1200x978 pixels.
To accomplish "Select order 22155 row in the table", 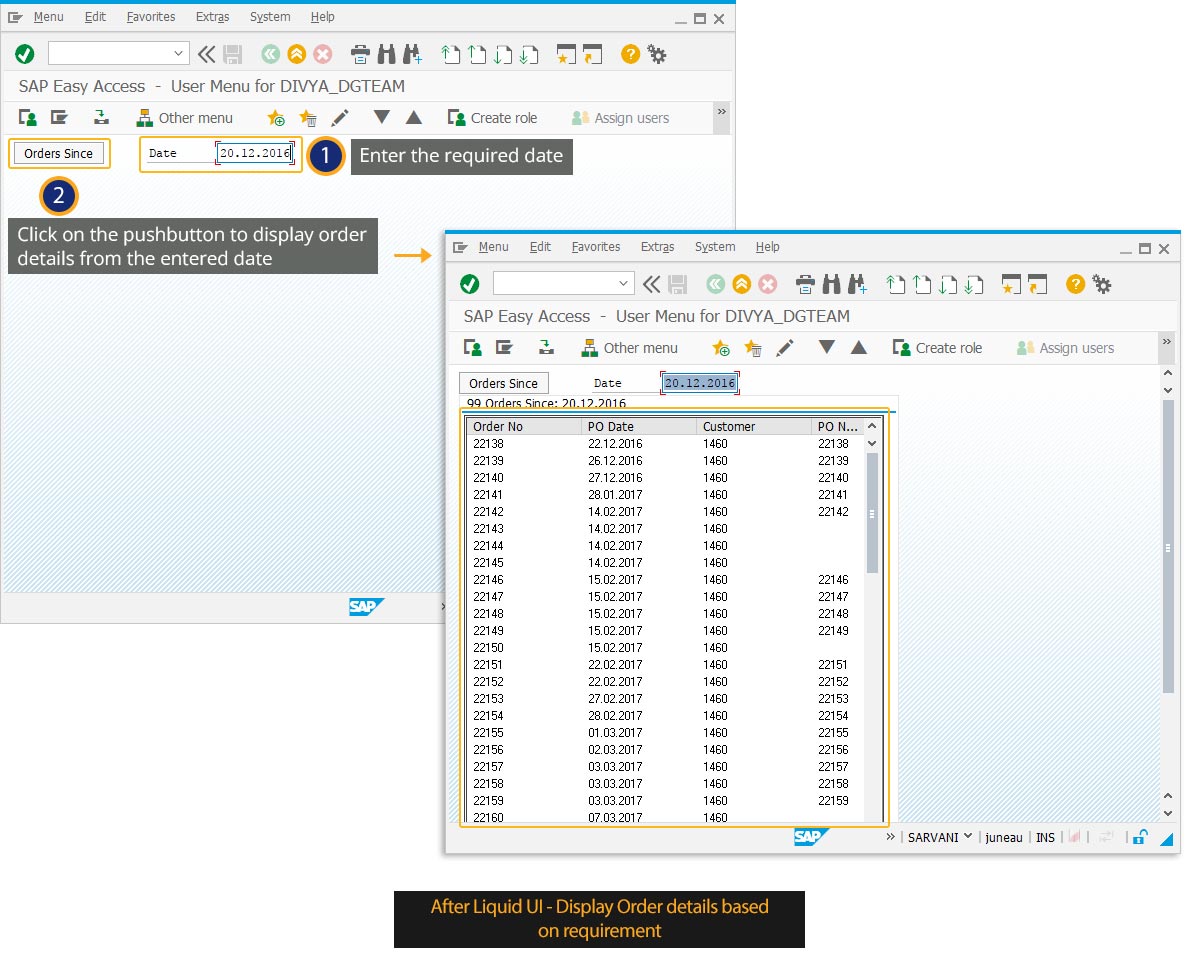I will (x=664, y=733).
